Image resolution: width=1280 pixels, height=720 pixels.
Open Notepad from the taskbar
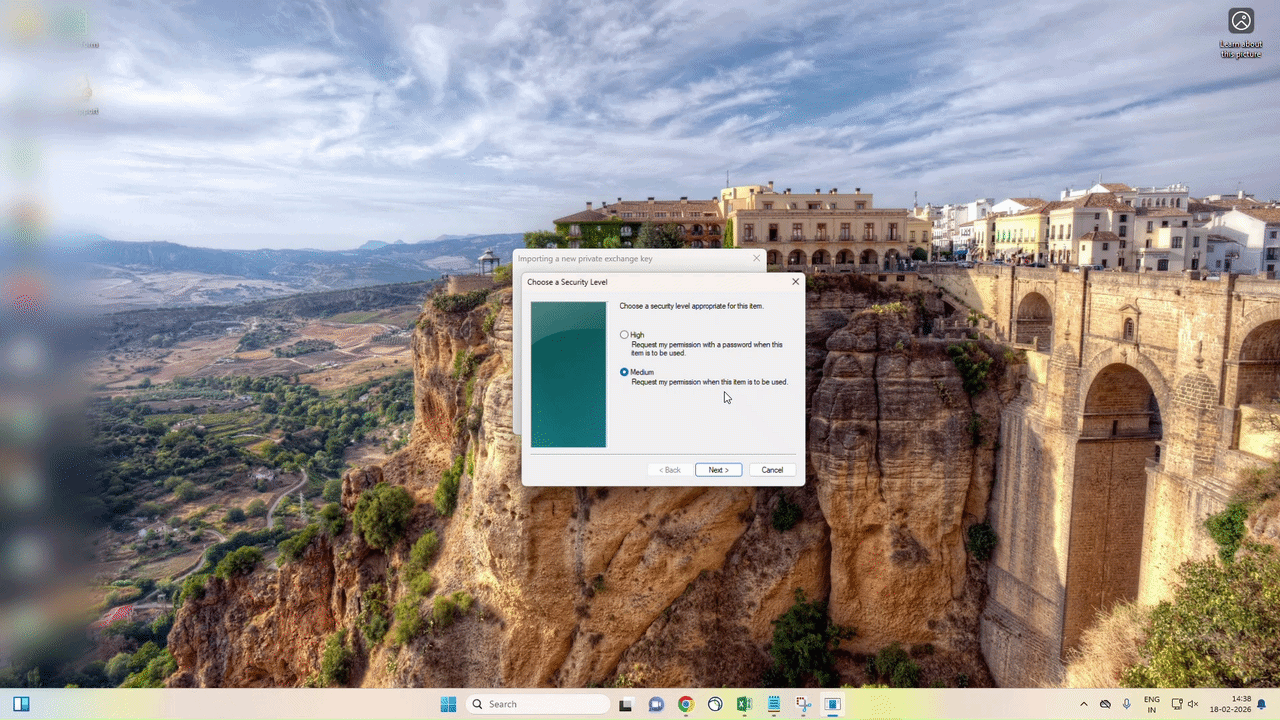click(x=774, y=704)
